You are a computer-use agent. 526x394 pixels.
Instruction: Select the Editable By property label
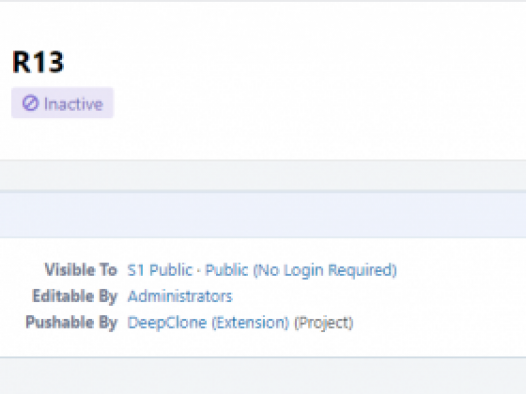pyautogui.click(x=75, y=296)
